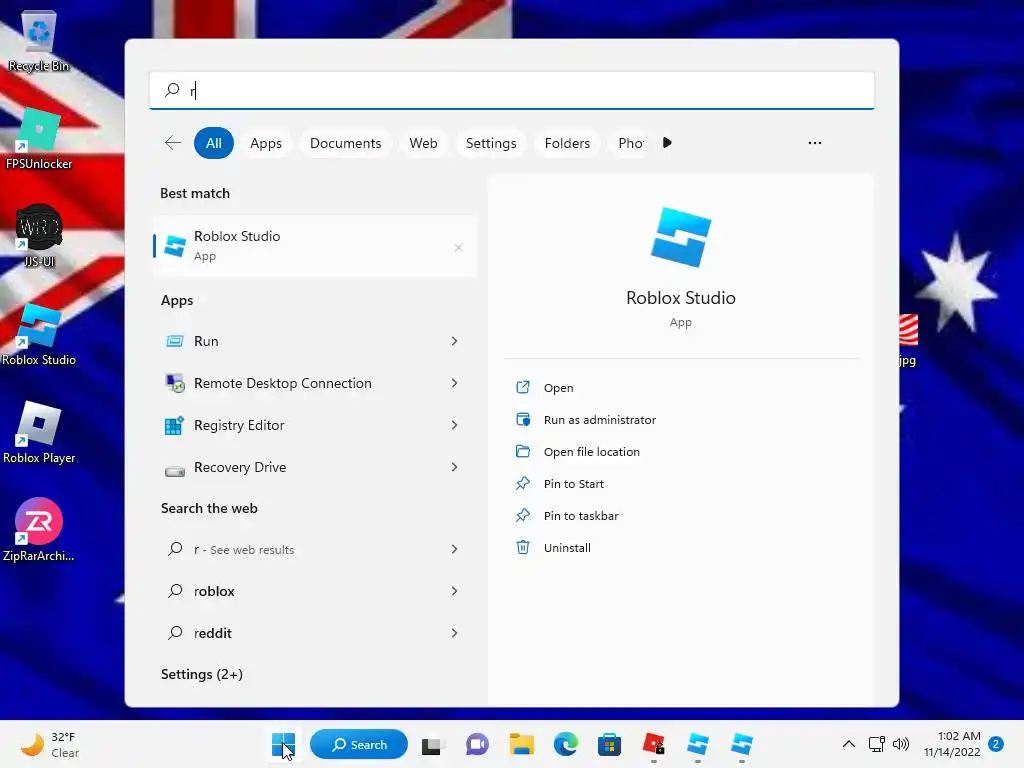Viewport: 1024px width, 768px height.
Task: Open network status in system tray
Action: [876, 744]
